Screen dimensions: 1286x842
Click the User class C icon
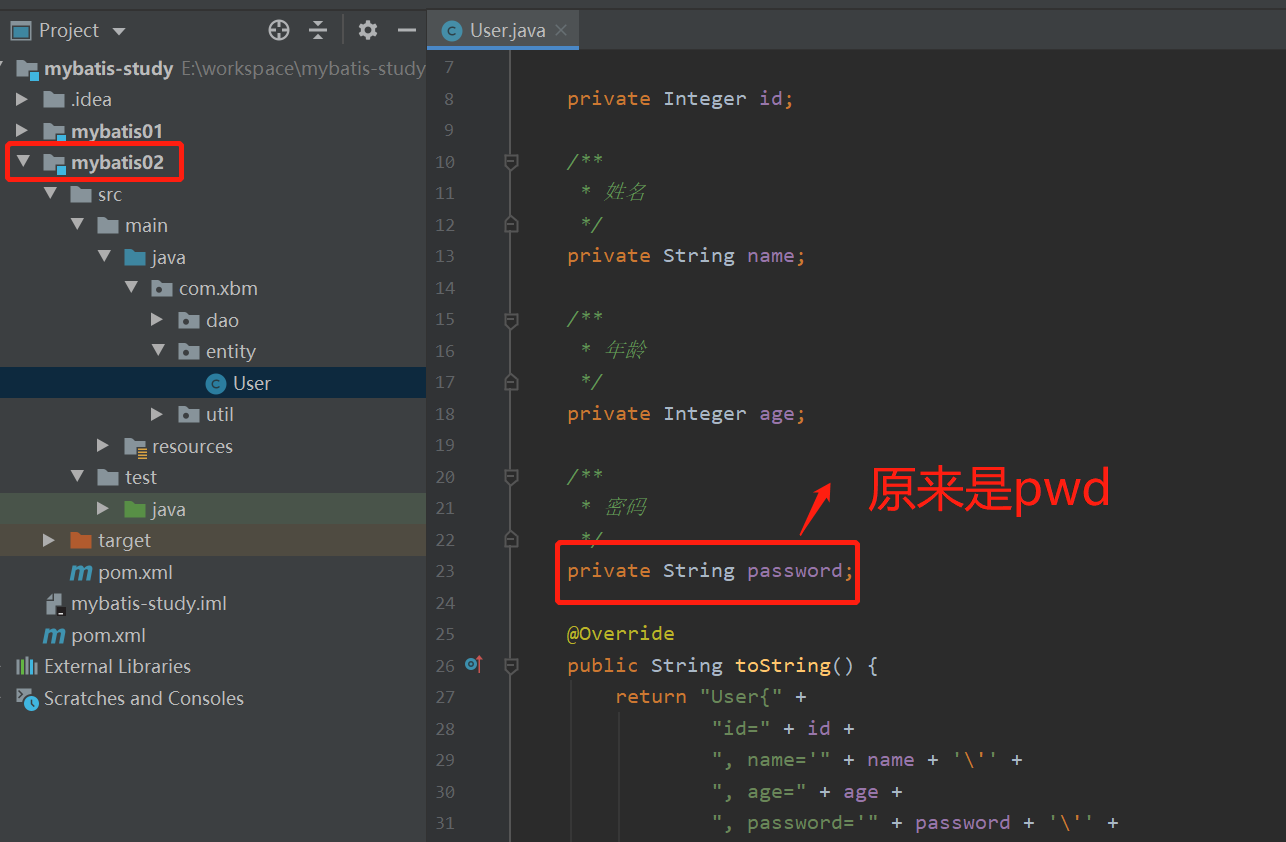tap(215, 383)
